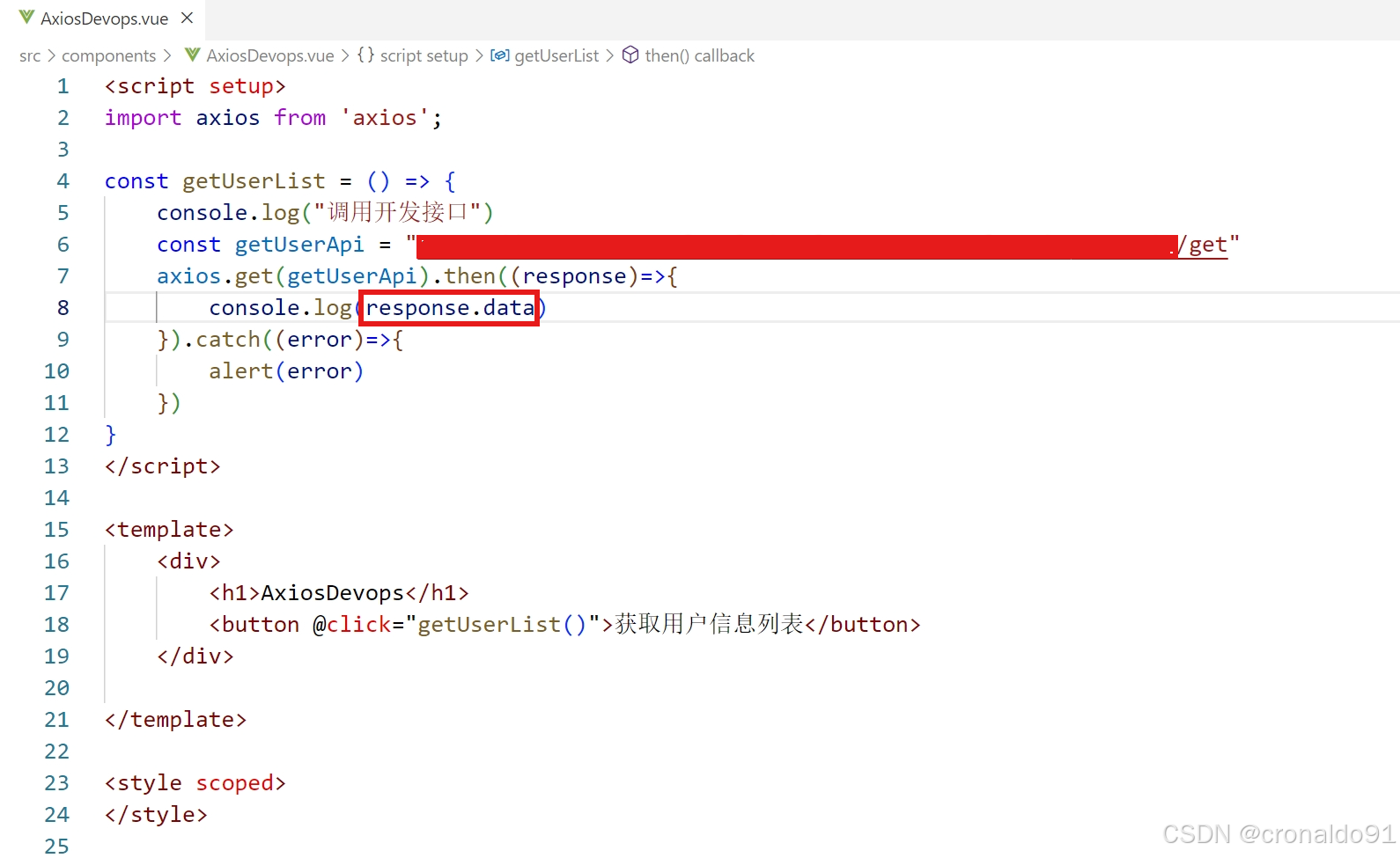Open the getUserList breadcrumb segment
Viewport: 1400px width, 858px height.
pyautogui.click(x=556, y=55)
